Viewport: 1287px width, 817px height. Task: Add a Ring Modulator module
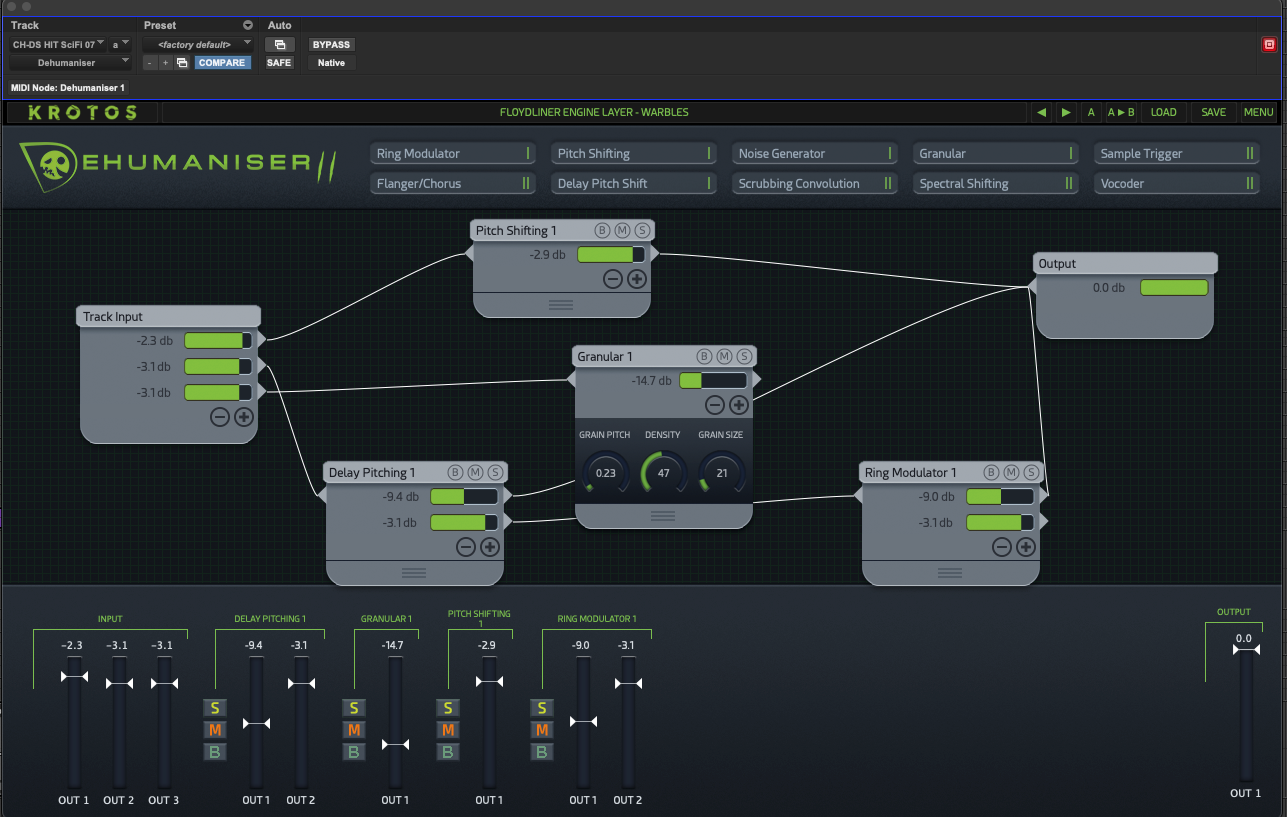pos(453,154)
